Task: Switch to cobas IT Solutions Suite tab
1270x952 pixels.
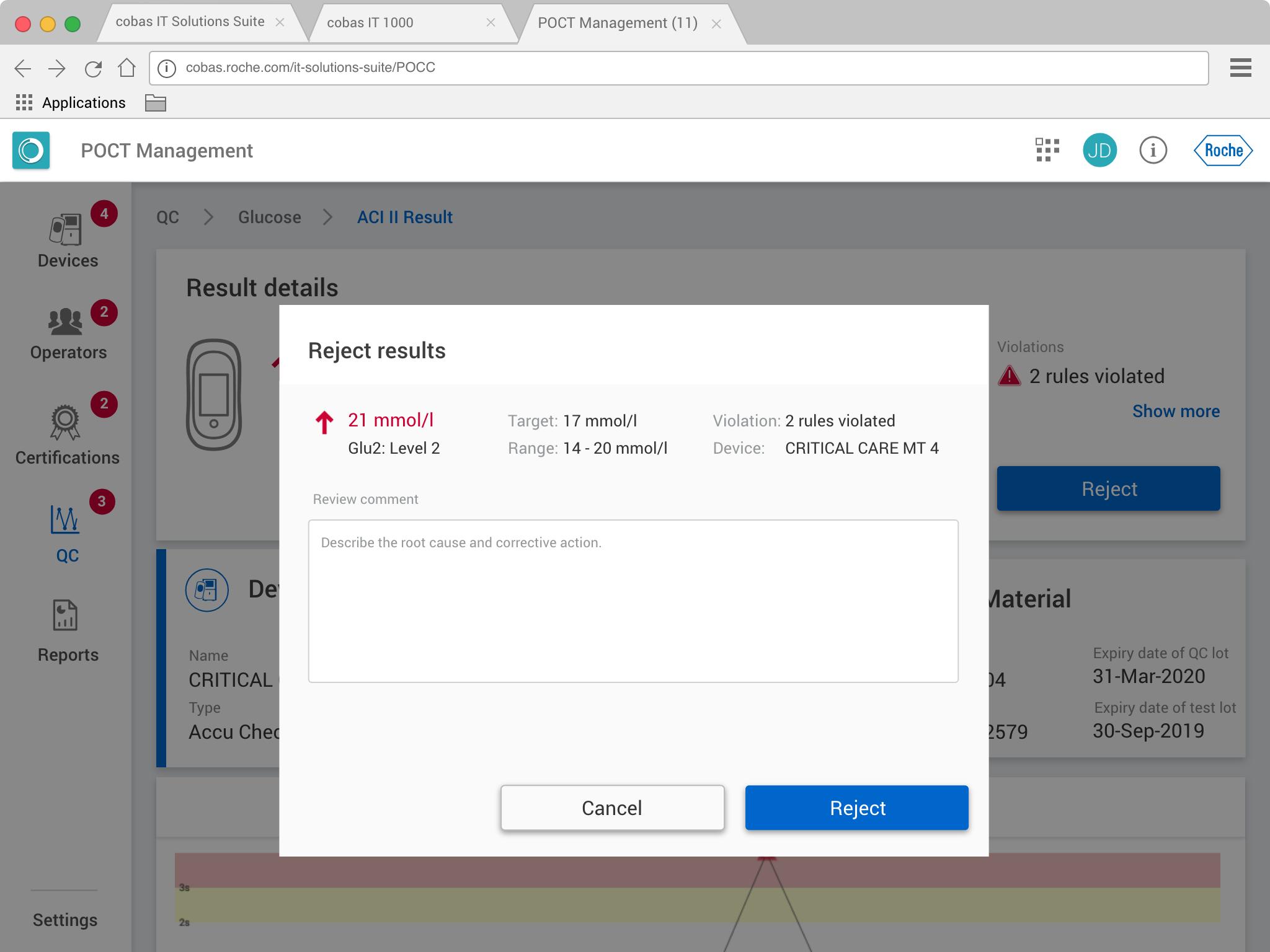Action: coord(190,22)
